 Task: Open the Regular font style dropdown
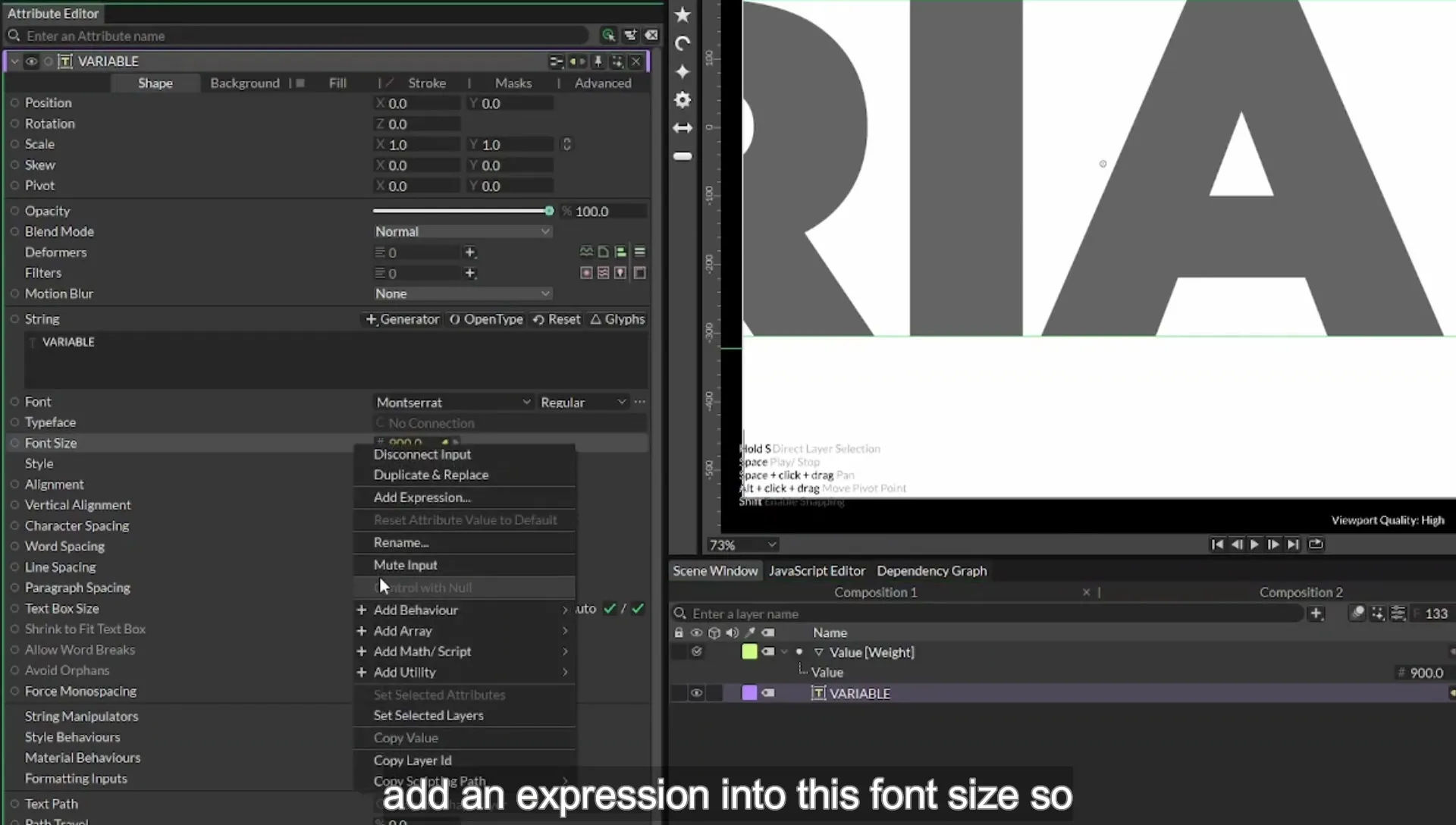pos(583,402)
